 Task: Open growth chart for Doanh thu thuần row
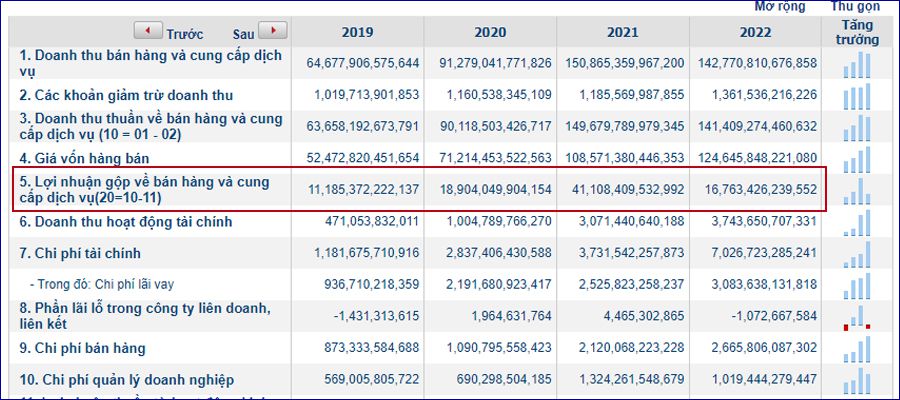[x=857, y=128]
